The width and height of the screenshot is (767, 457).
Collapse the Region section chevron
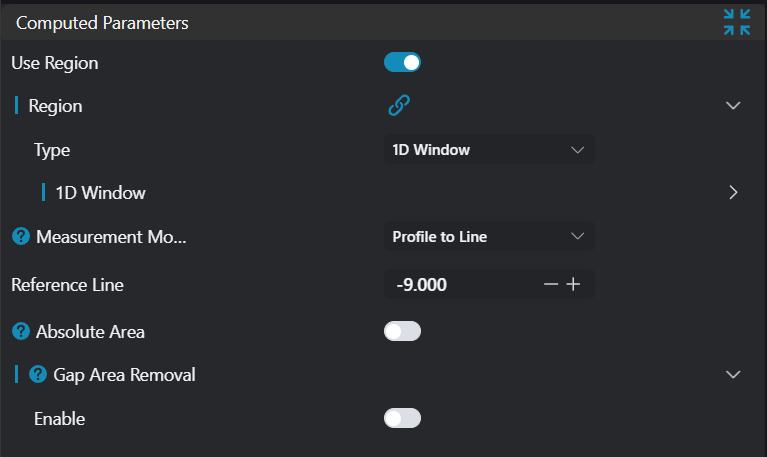tap(733, 106)
